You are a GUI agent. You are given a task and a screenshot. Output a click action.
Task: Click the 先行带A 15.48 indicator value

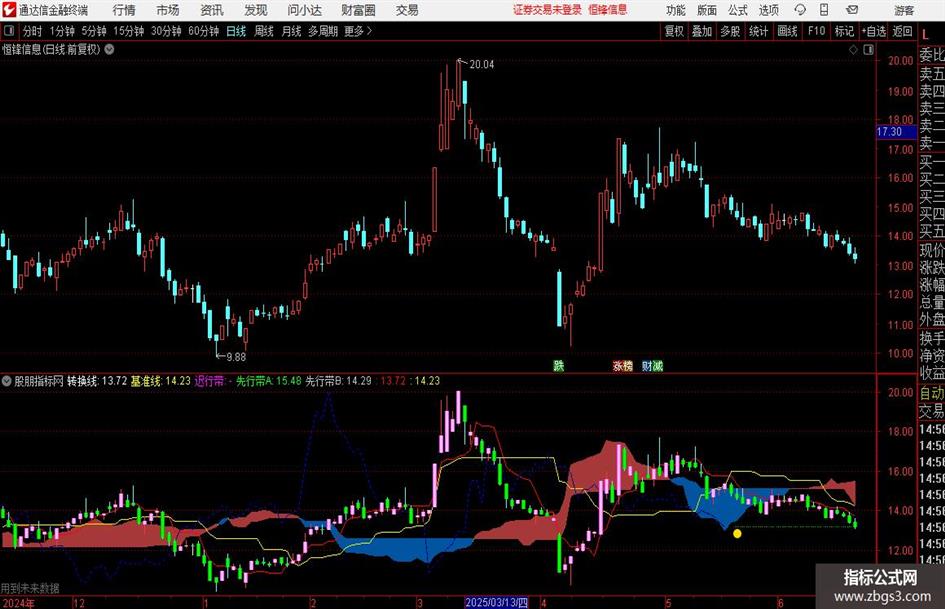(268, 381)
